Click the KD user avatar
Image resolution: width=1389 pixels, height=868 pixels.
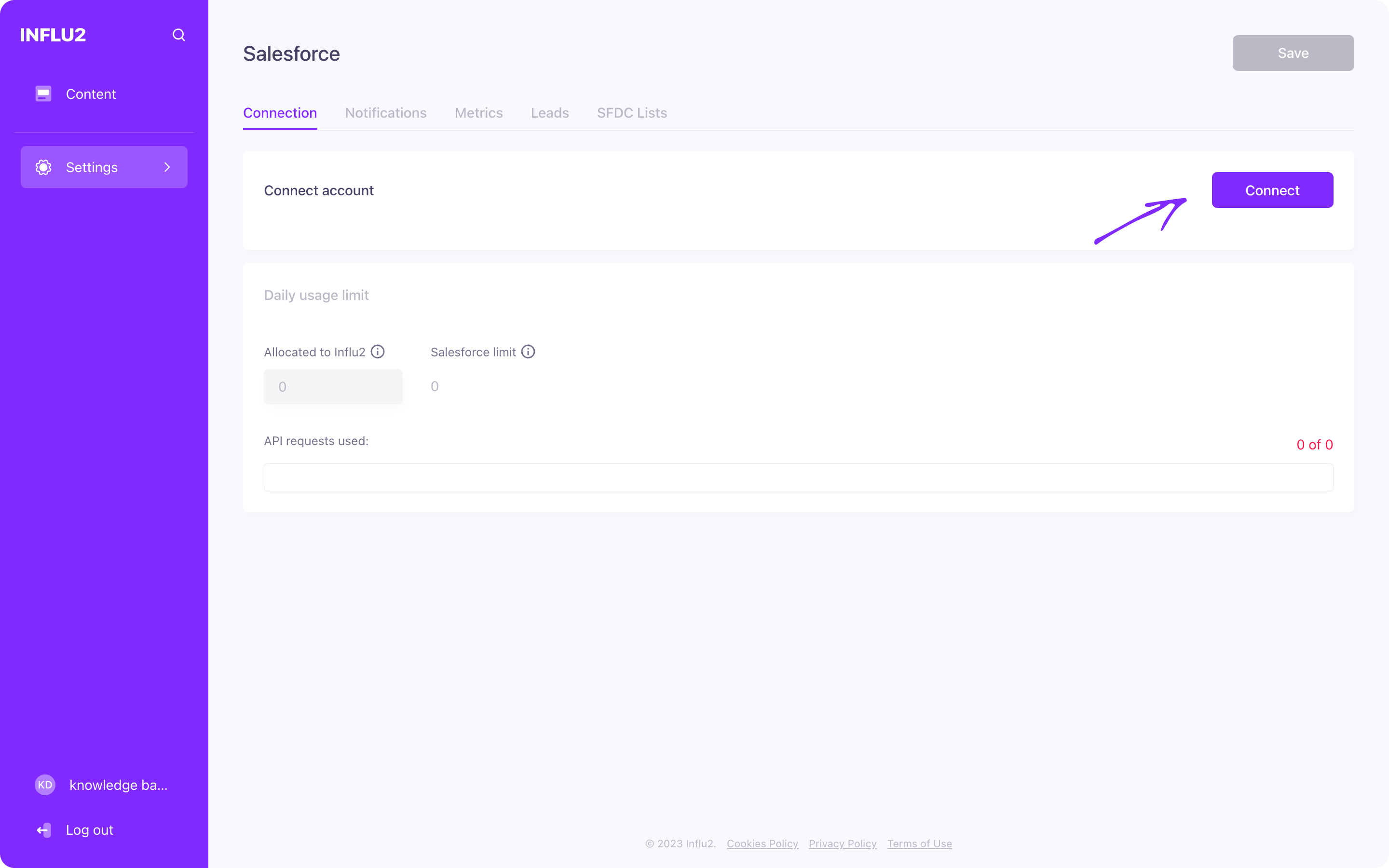[45, 785]
